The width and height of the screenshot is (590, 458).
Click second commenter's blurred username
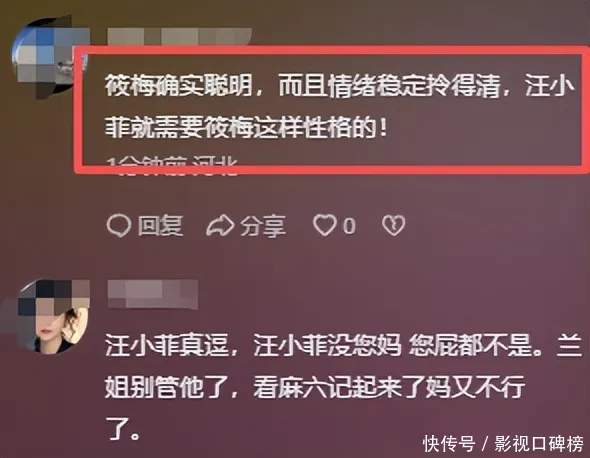click(x=153, y=294)
